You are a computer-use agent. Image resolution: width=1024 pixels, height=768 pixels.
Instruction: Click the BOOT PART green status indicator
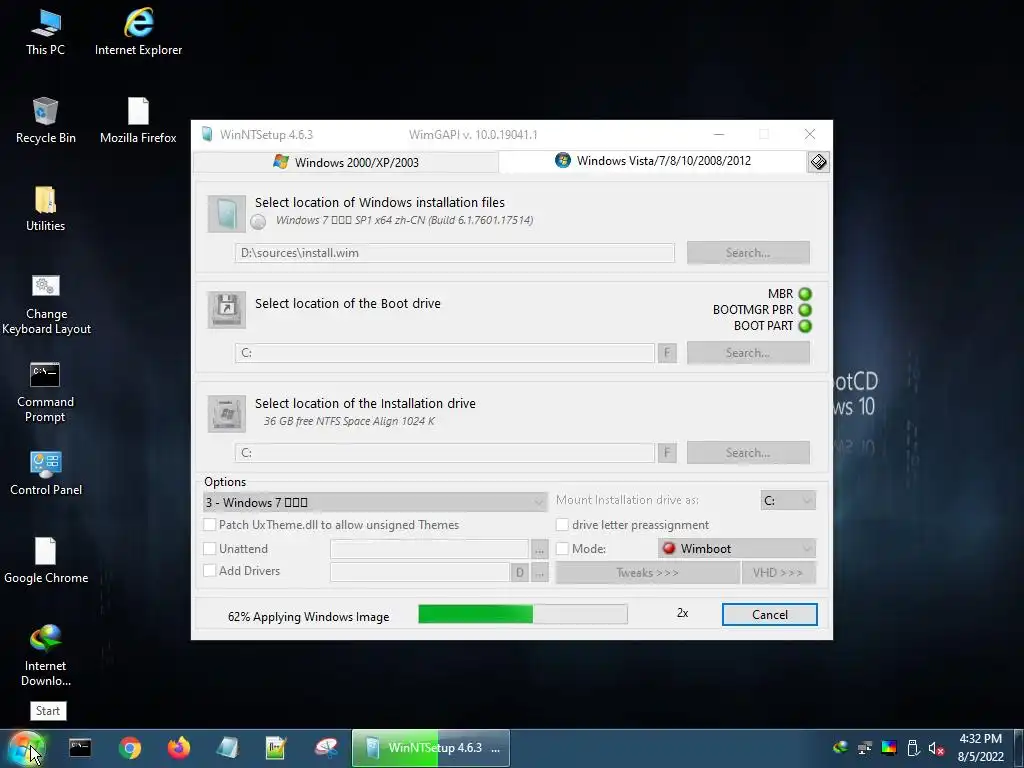(805, 326)
